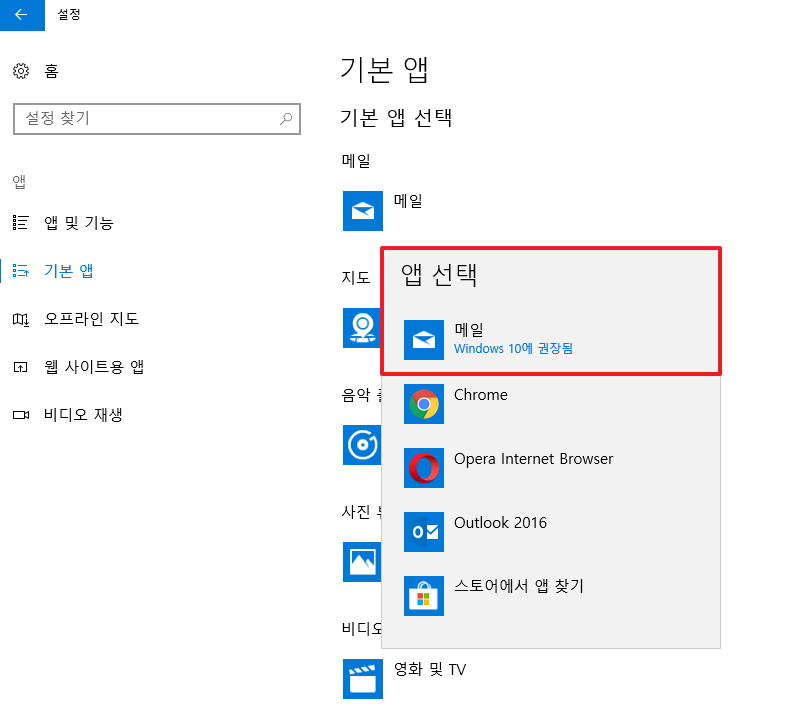This screenshot has height=720, width=788.
Task: Select 기본 앱 in sidebar
Action: pos(68,271)
